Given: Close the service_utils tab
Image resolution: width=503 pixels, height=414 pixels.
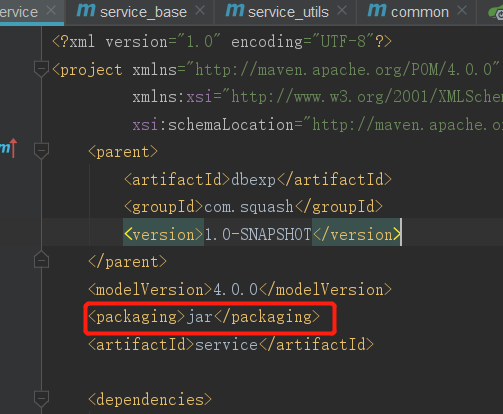Looking at the screenshot, I should coord(342,11).
